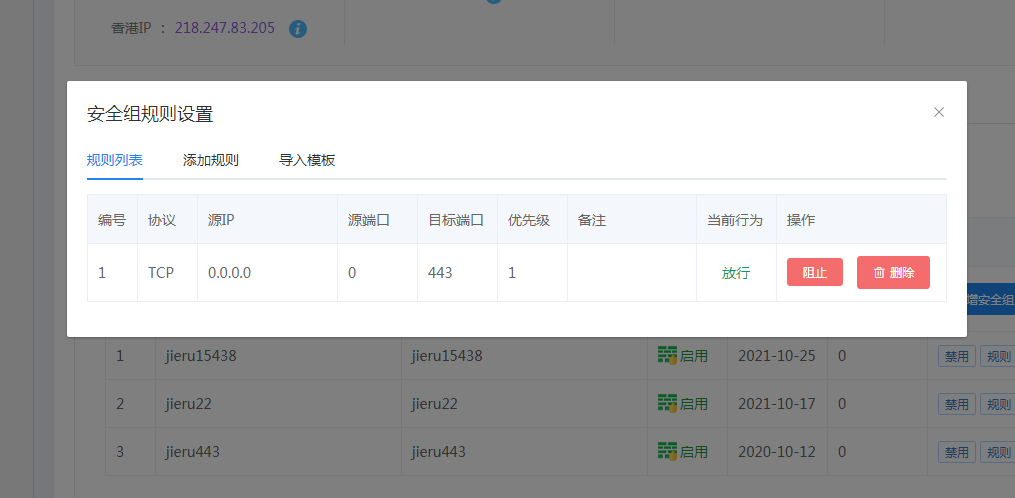
Task: Click the firewall icon in the jieru22 row
Action: pyautogui.click(x=667, y=403)
